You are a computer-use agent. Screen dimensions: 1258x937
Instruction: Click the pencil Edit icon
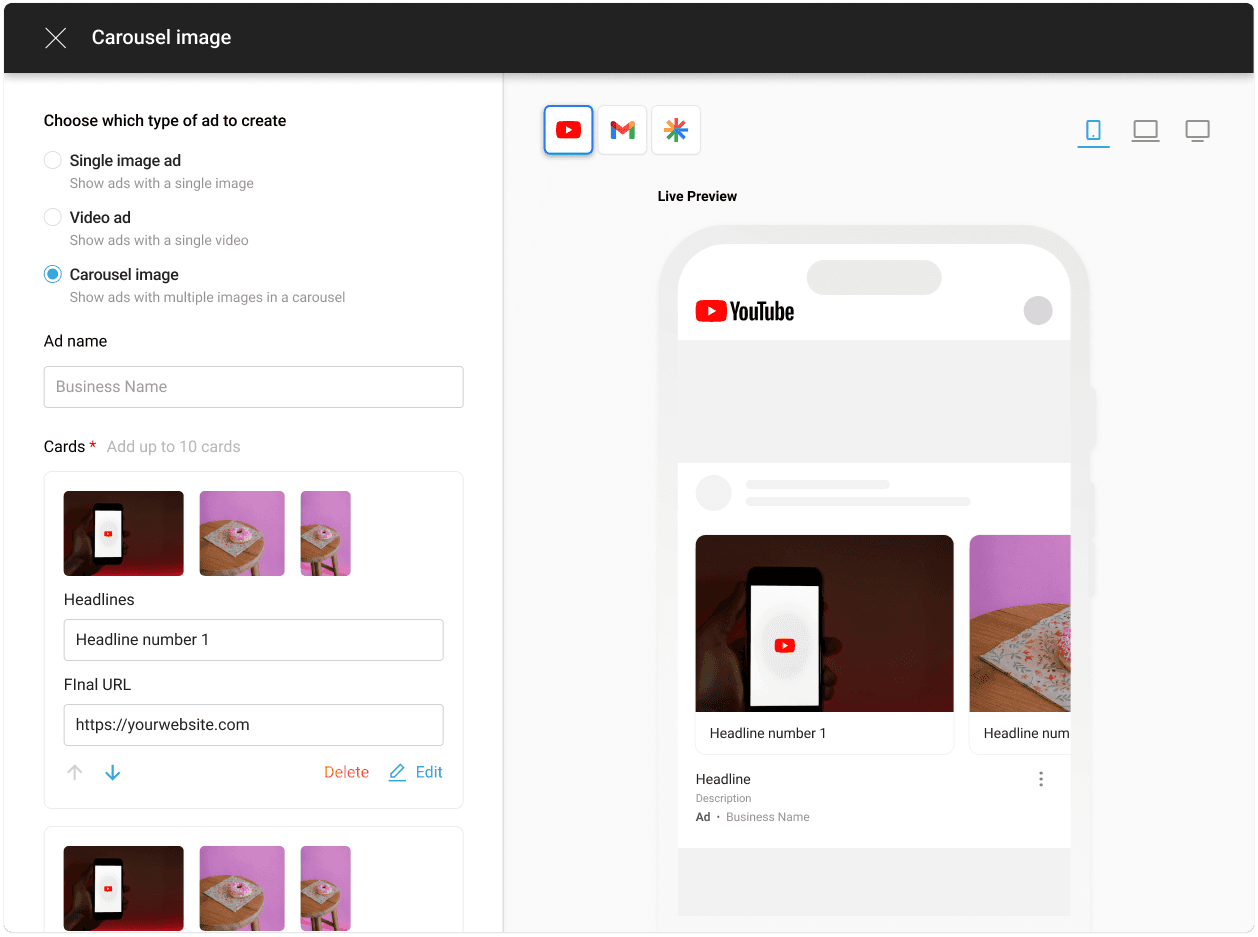tap(397, 772)
